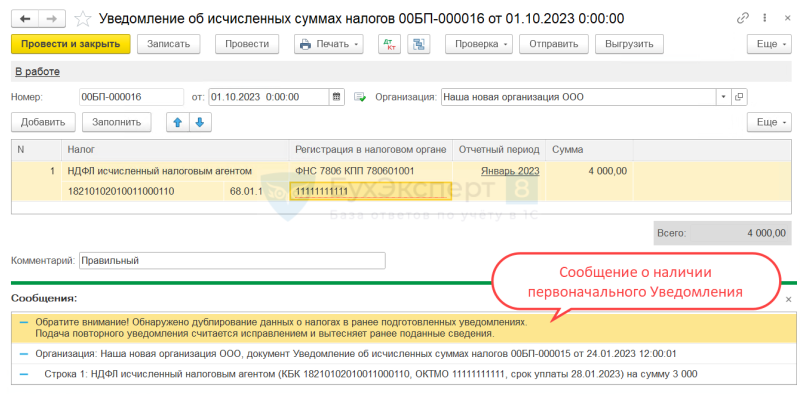Open the table's Еще menu
Screen dimensions: 800x394
(x=769, y=122)
